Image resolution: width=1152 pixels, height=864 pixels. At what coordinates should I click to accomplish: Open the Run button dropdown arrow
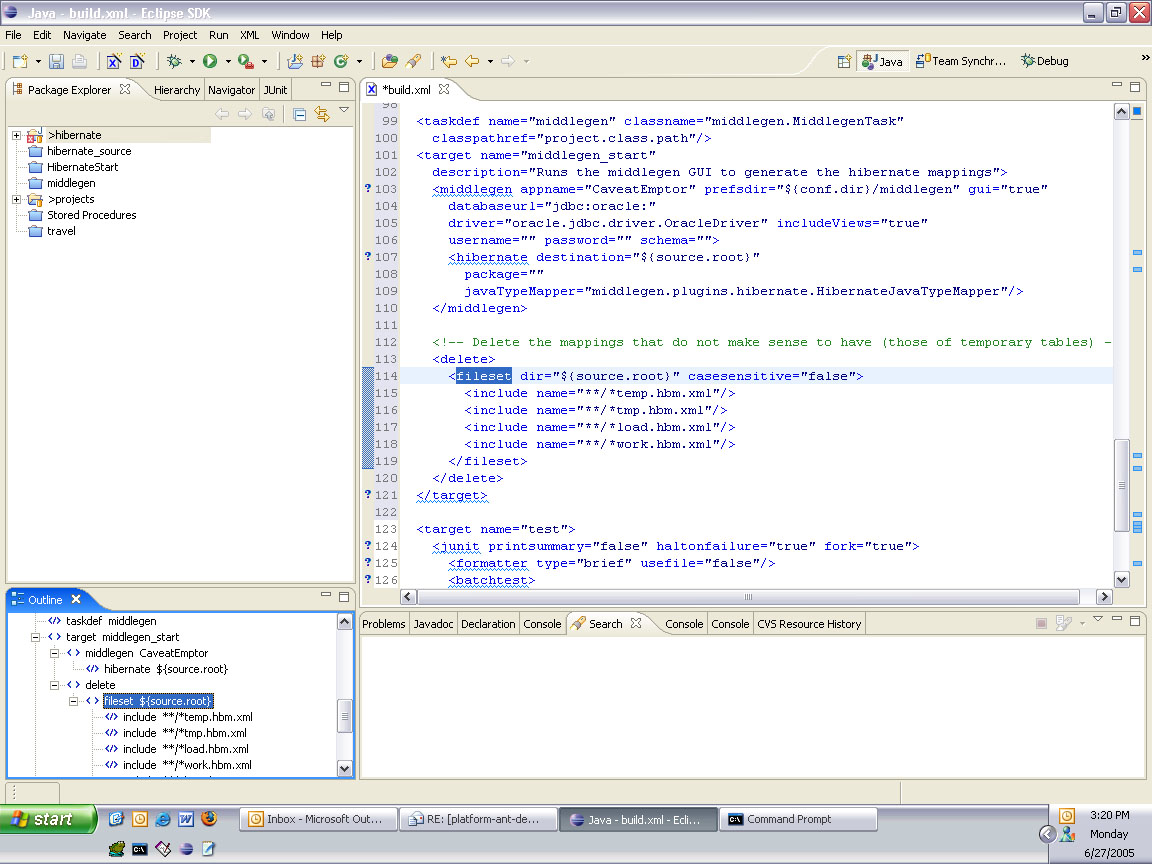click(x=228, y=62)
